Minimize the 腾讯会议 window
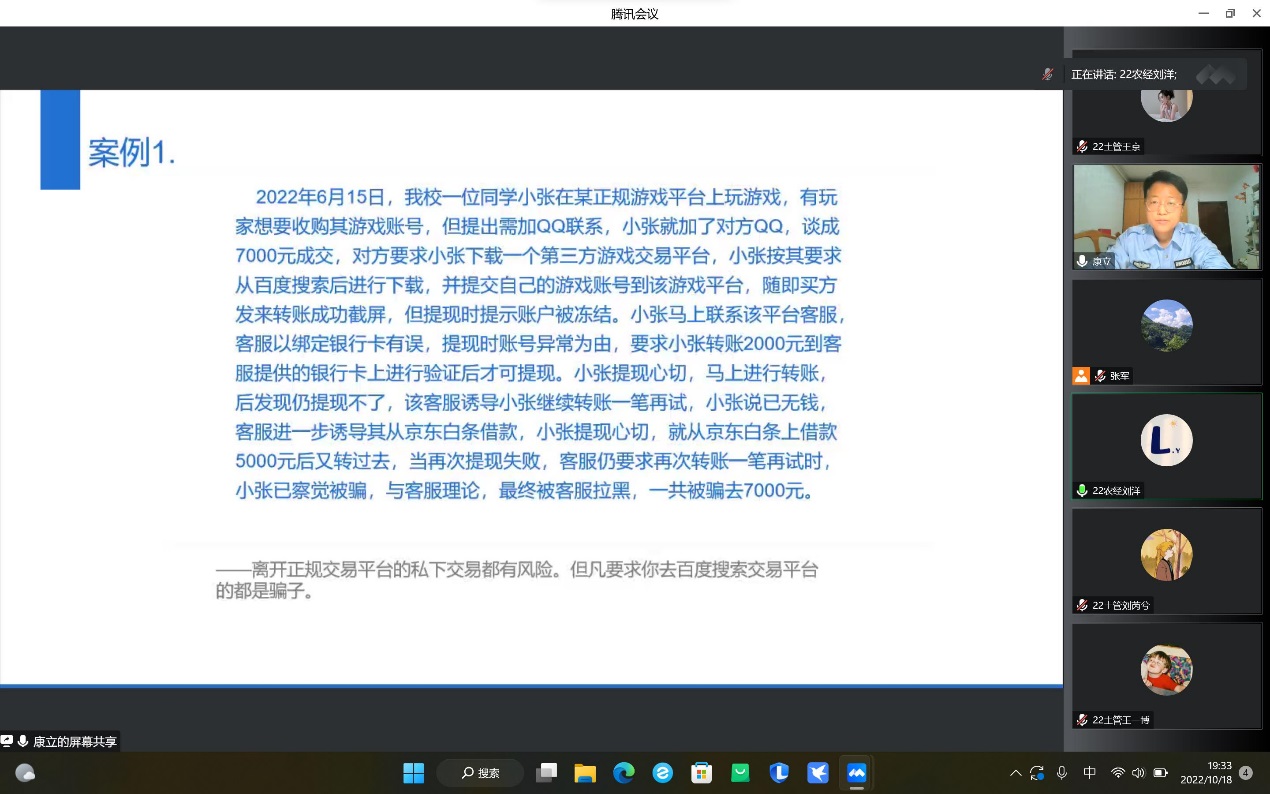Viewport: 1270px width, 794px height. (1203, 13)
